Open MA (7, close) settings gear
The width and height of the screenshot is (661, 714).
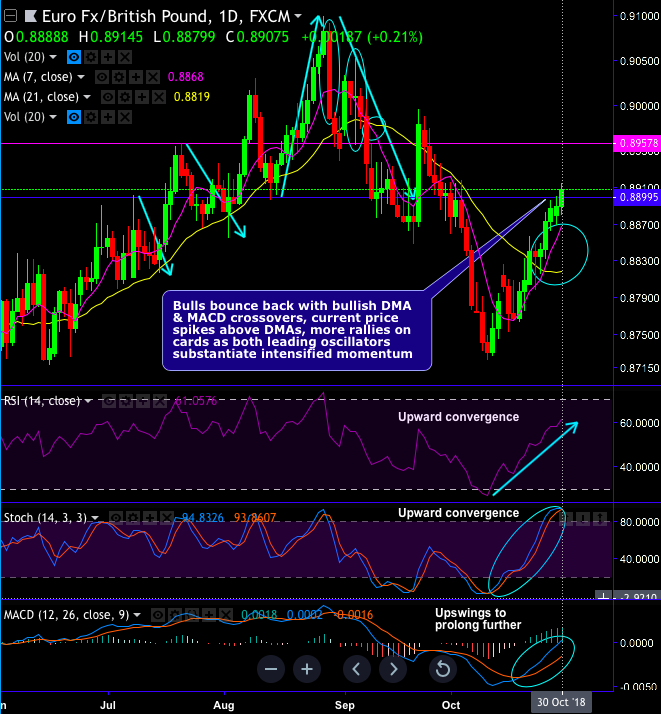[119, 77]
